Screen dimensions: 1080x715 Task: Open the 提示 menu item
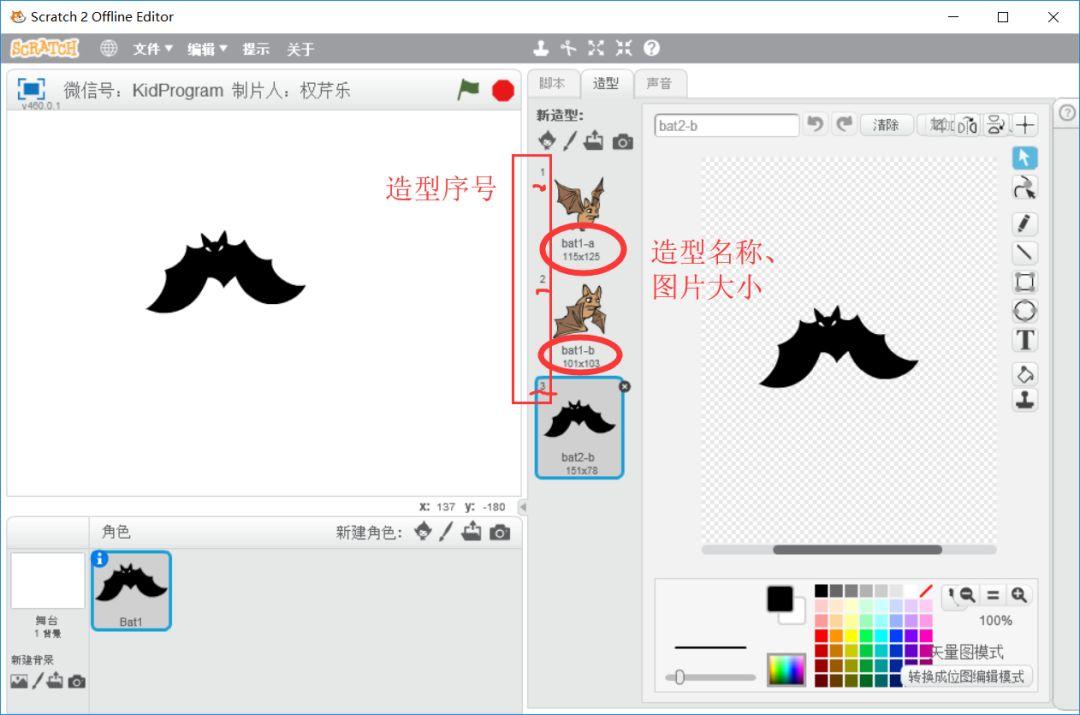tap(256, 49)
